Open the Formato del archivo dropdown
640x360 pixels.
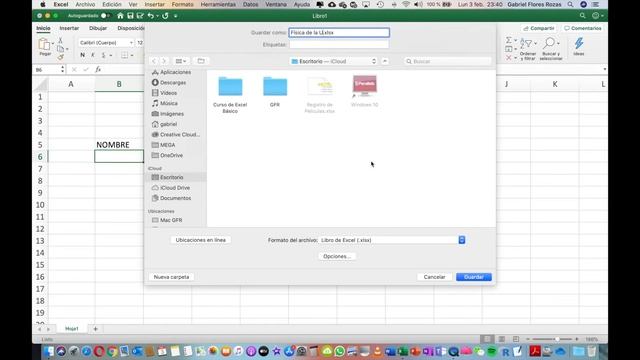click(392, 240)
